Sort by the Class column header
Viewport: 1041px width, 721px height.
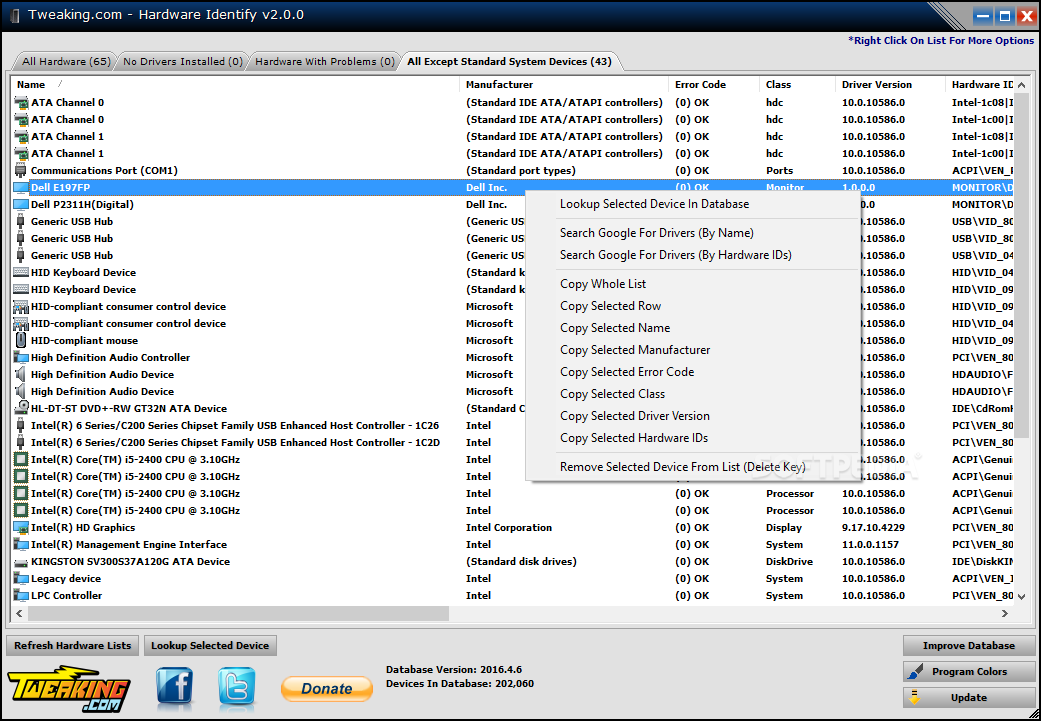pyautogui.click(x=797, y=85)
